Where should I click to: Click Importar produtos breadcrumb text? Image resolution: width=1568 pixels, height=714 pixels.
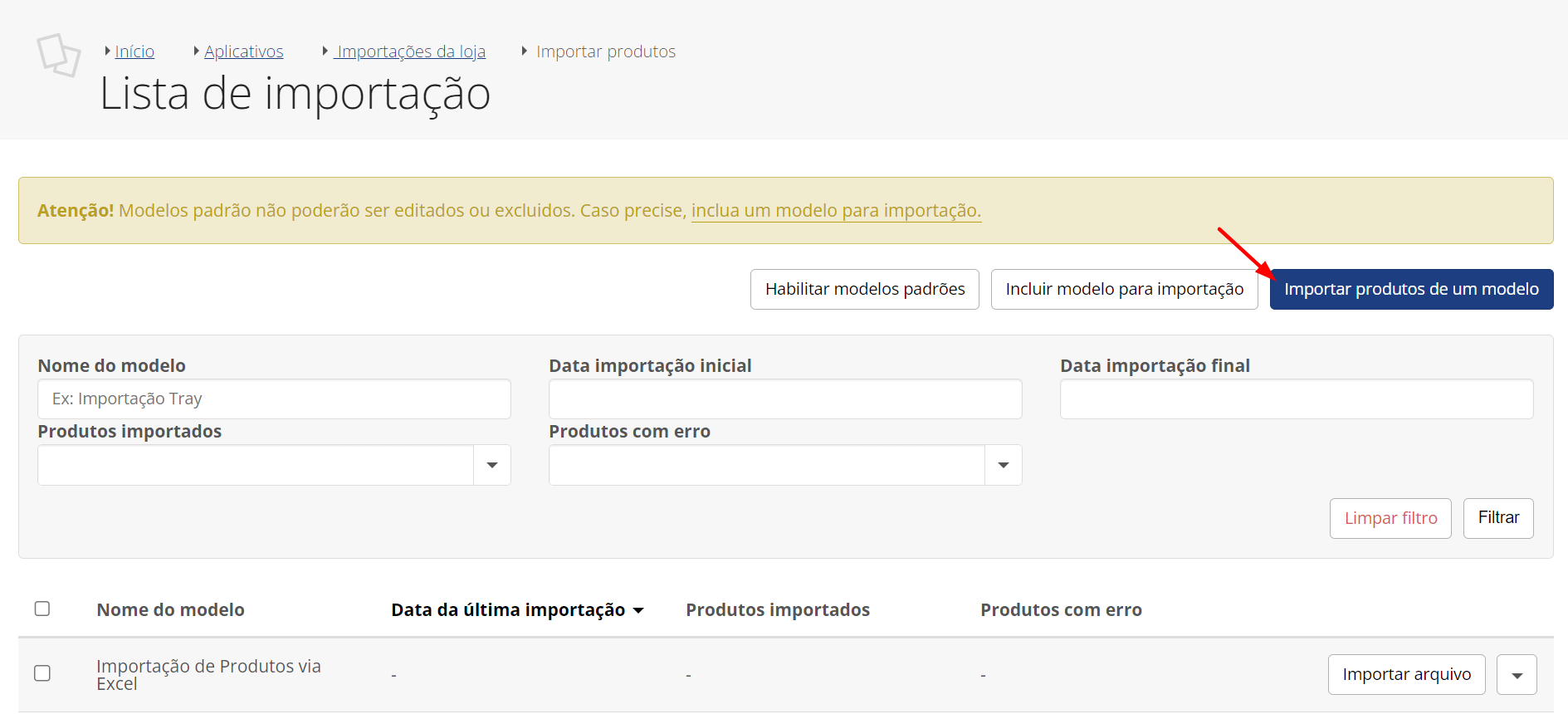click(606, 51)
